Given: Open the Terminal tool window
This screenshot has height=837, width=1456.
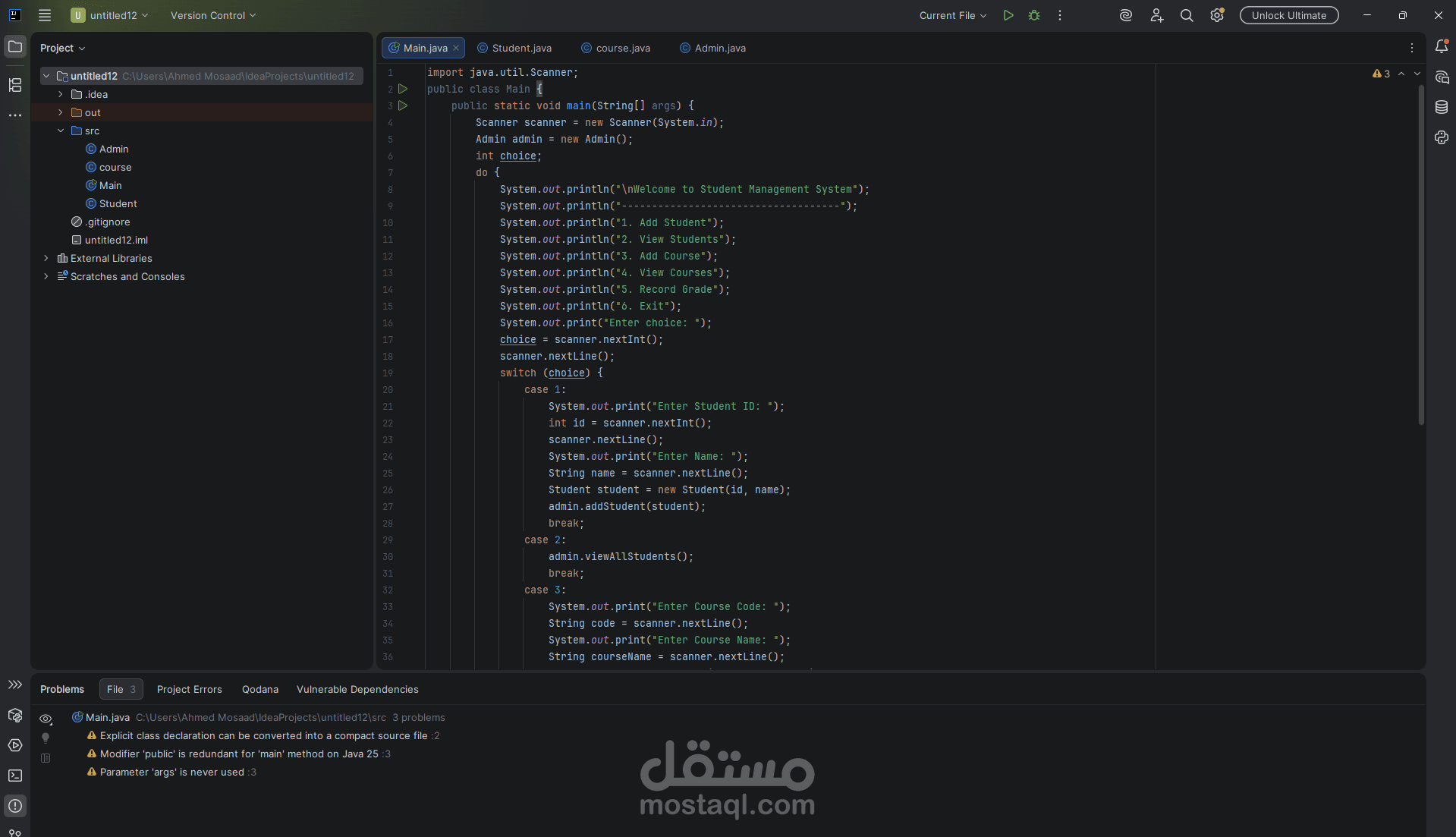Looking at the screenshot, I should pyautogui.click(x=15, y=776).
